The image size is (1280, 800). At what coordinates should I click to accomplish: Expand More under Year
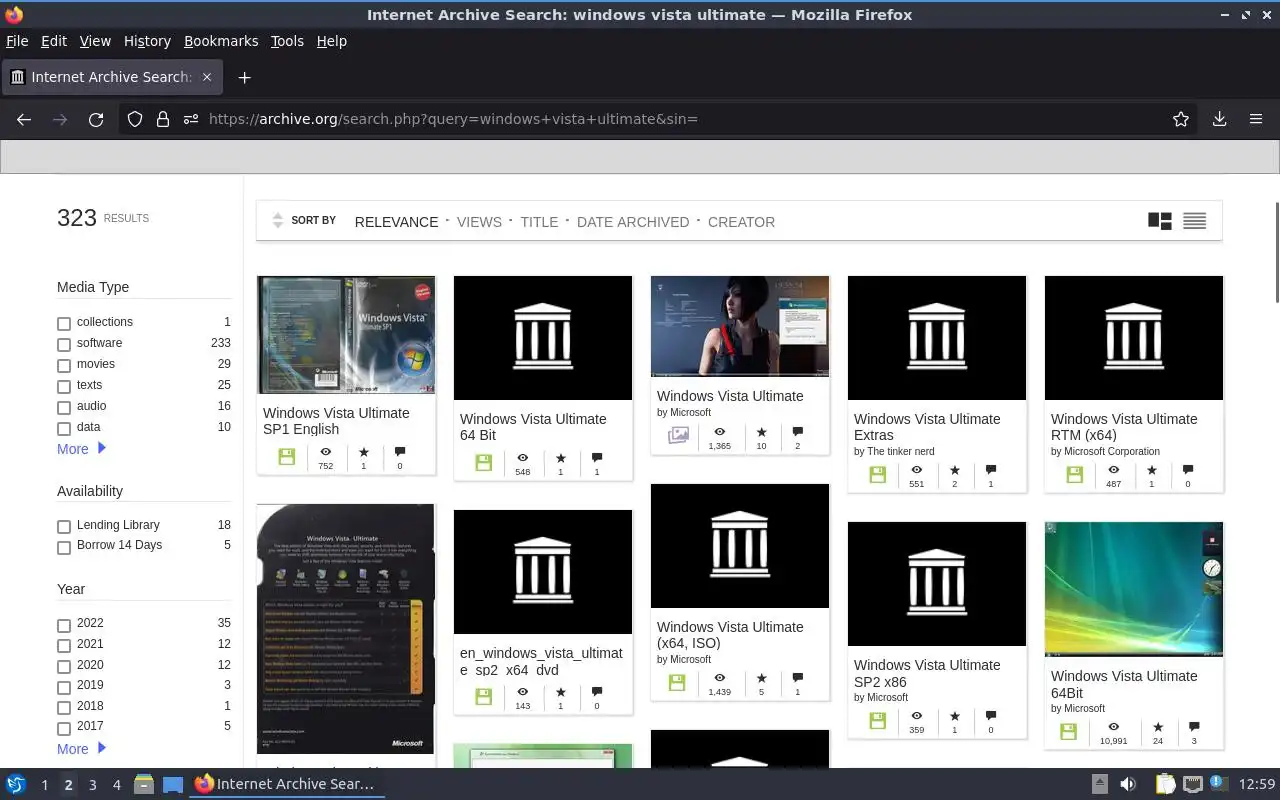pyautogui.click(x=81, y=749)
